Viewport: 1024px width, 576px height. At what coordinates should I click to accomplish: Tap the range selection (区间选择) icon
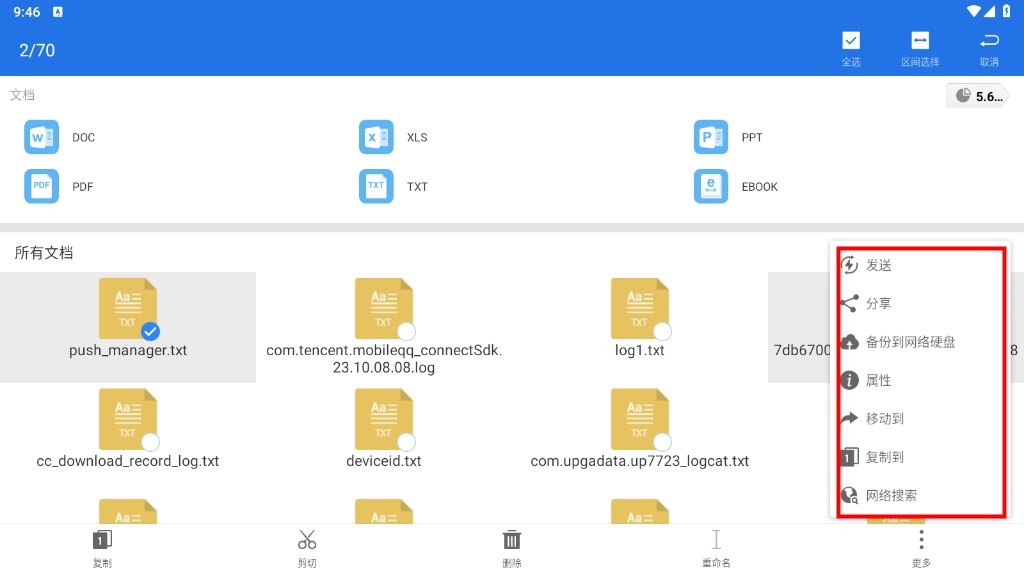919,41
